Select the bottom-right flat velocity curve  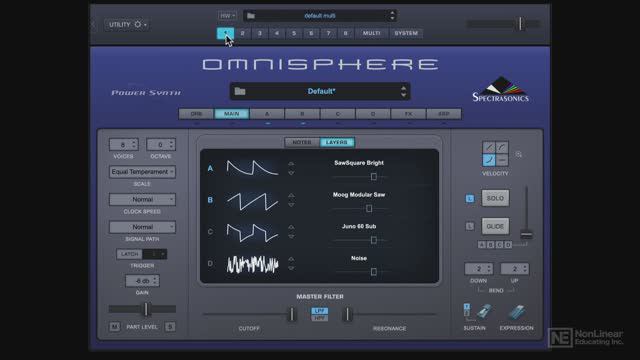click(x=502, y=160)
